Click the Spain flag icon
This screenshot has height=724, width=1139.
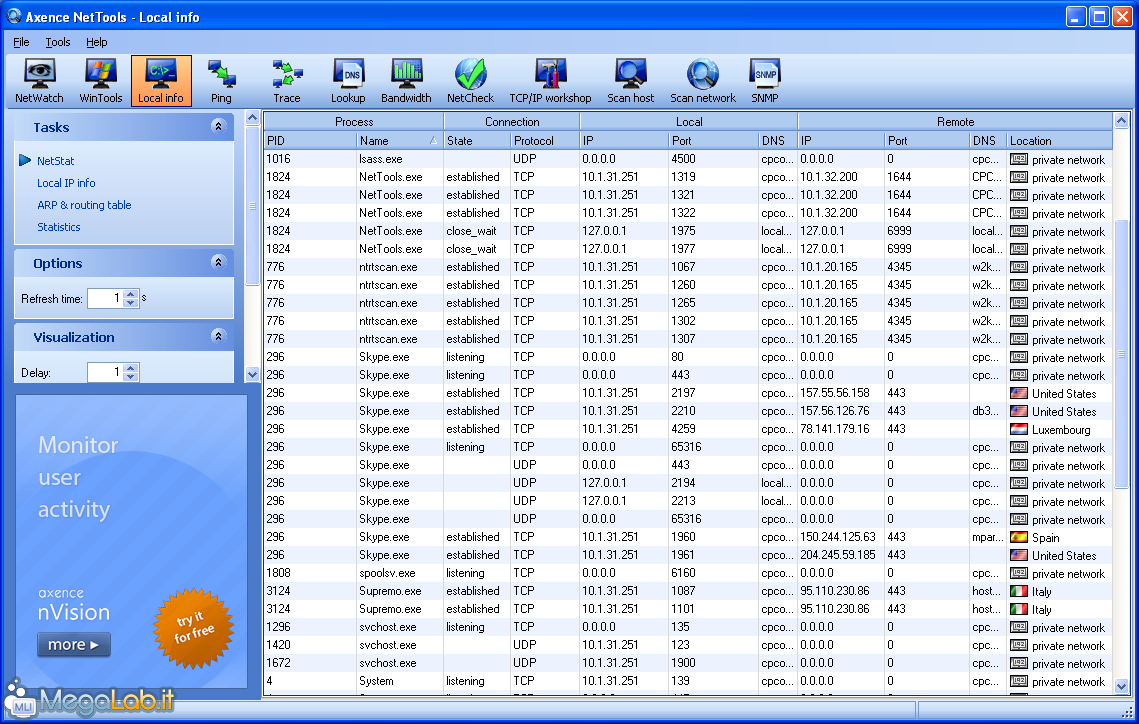tap(1018, 537)
